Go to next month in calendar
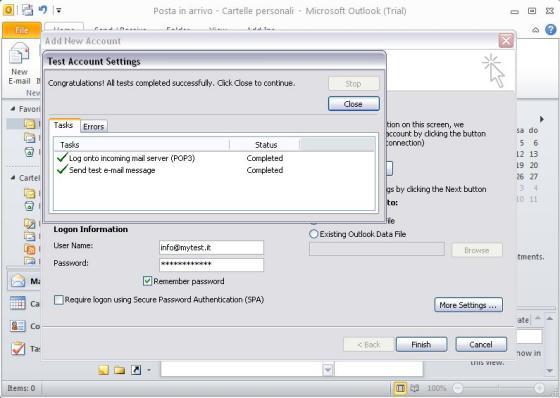The image size is (560, 398). coord(542,119)
